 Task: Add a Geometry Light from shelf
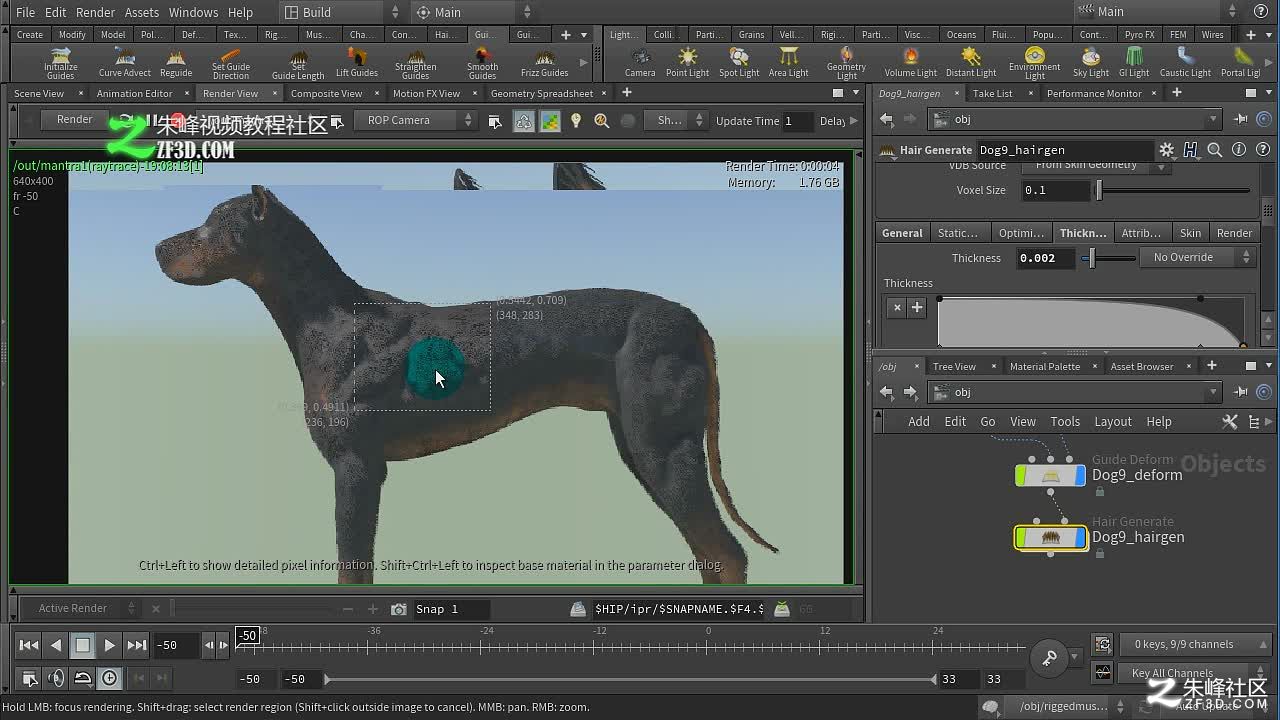pos(846,63)
